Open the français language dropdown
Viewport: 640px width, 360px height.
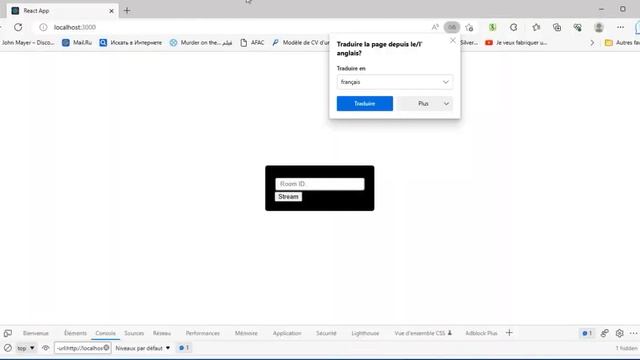point(395,82)
